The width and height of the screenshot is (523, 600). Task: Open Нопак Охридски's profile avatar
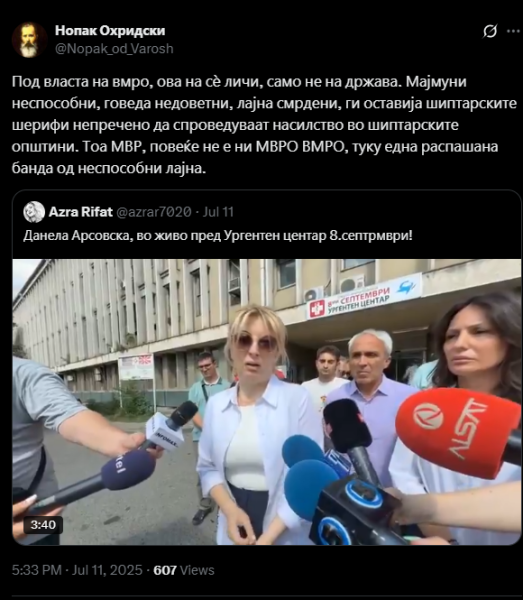(x=29, y=40)
